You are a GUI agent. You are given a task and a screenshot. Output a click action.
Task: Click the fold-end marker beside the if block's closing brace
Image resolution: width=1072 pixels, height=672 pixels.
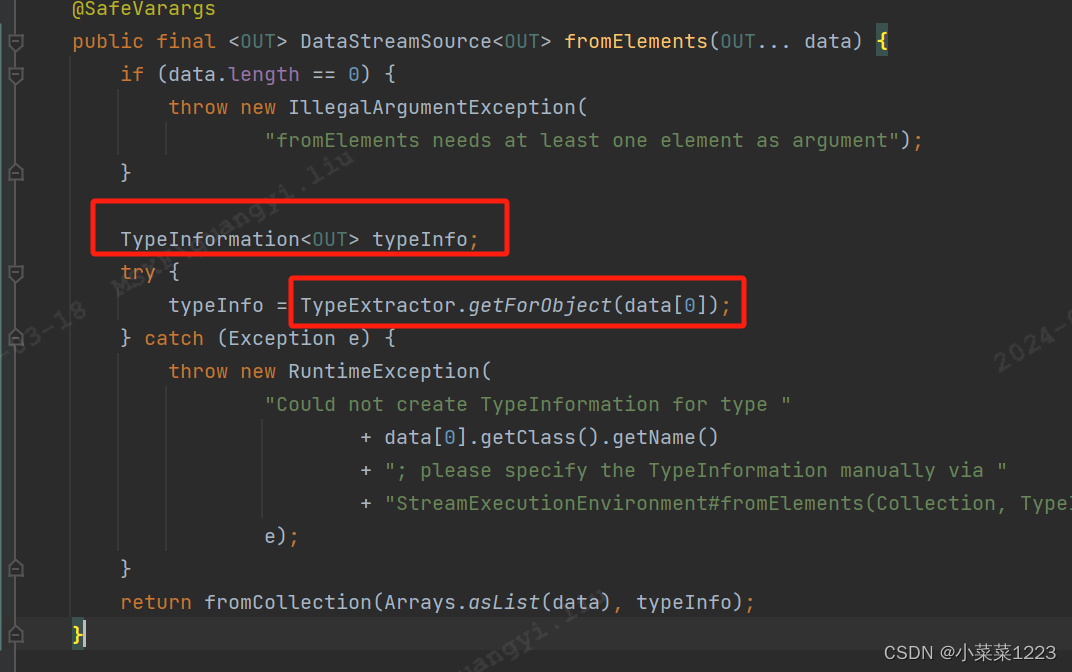tap(14, 172)
